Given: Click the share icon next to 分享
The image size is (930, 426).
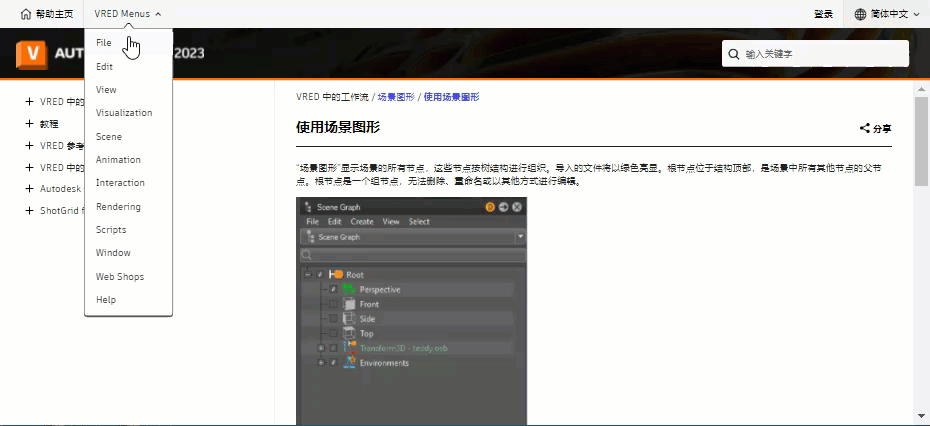Looking at the screenshot, I should [865, 128].
